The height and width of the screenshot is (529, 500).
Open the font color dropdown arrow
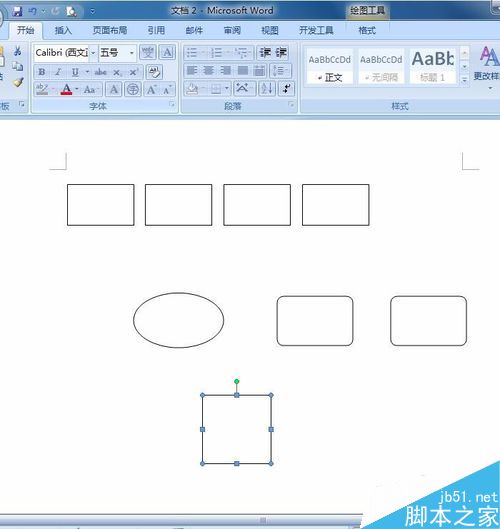[77, 90]
